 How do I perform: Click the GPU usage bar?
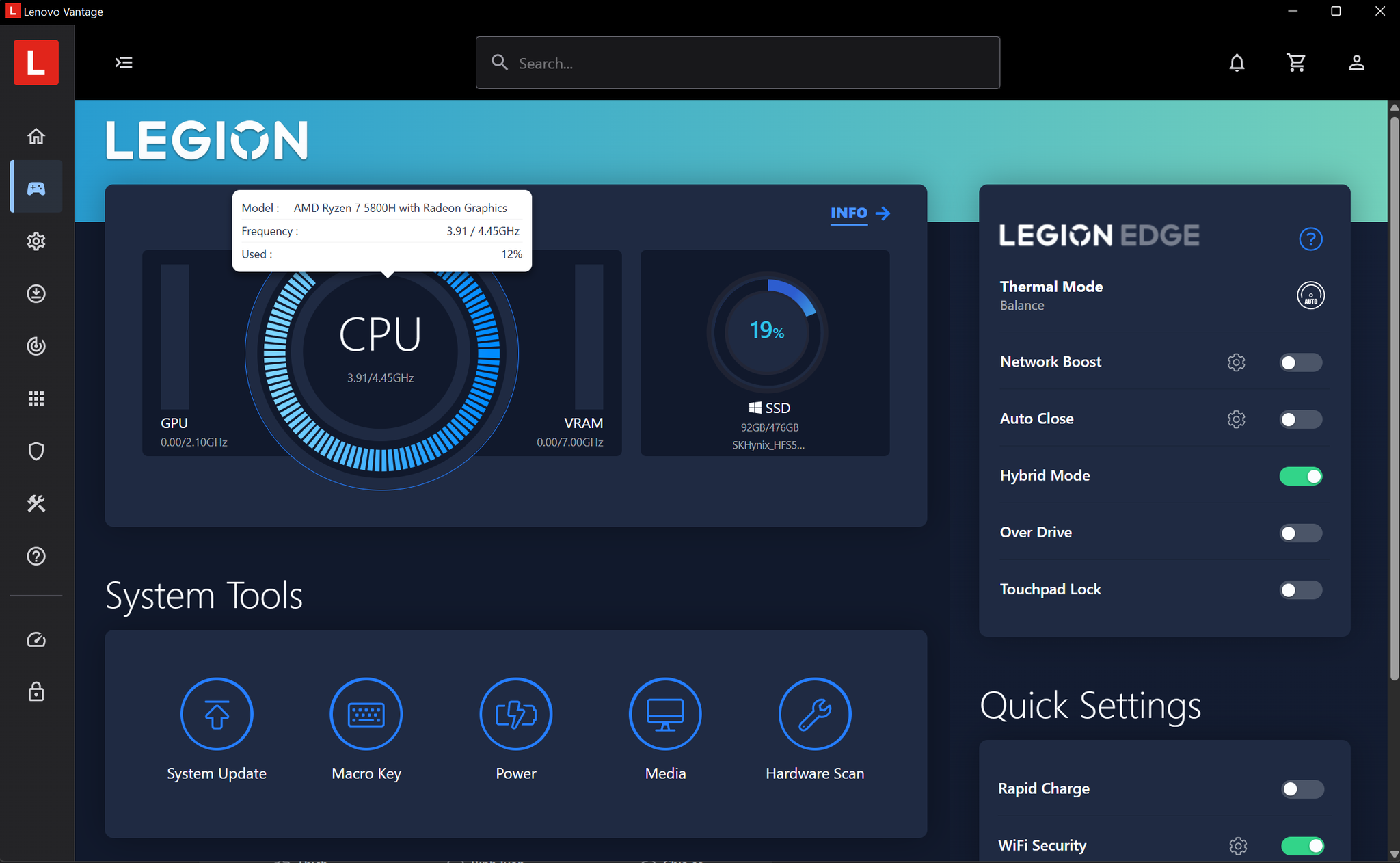tap(175, 336)
